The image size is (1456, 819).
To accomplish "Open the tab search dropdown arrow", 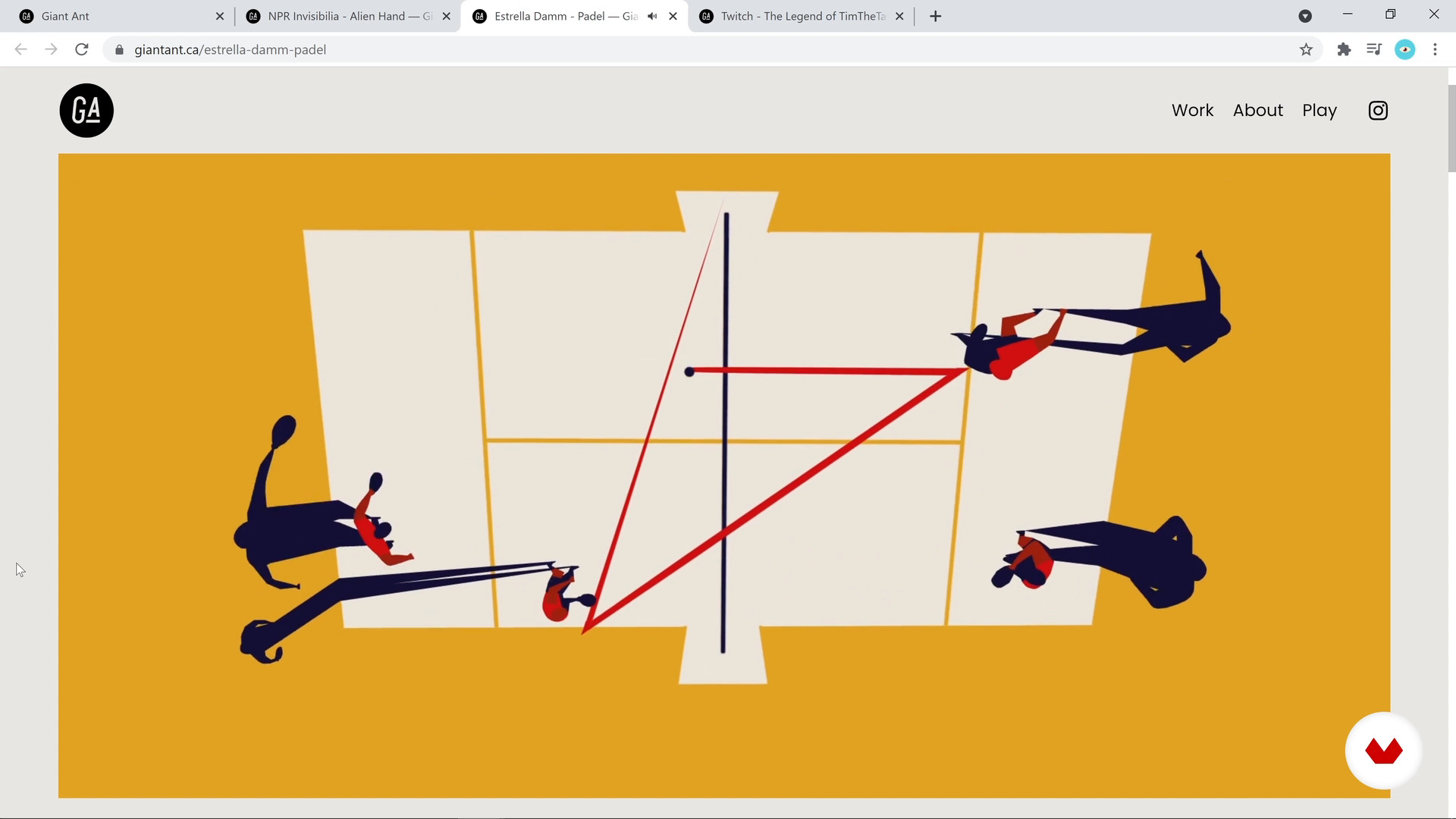I will (1305, 16).
